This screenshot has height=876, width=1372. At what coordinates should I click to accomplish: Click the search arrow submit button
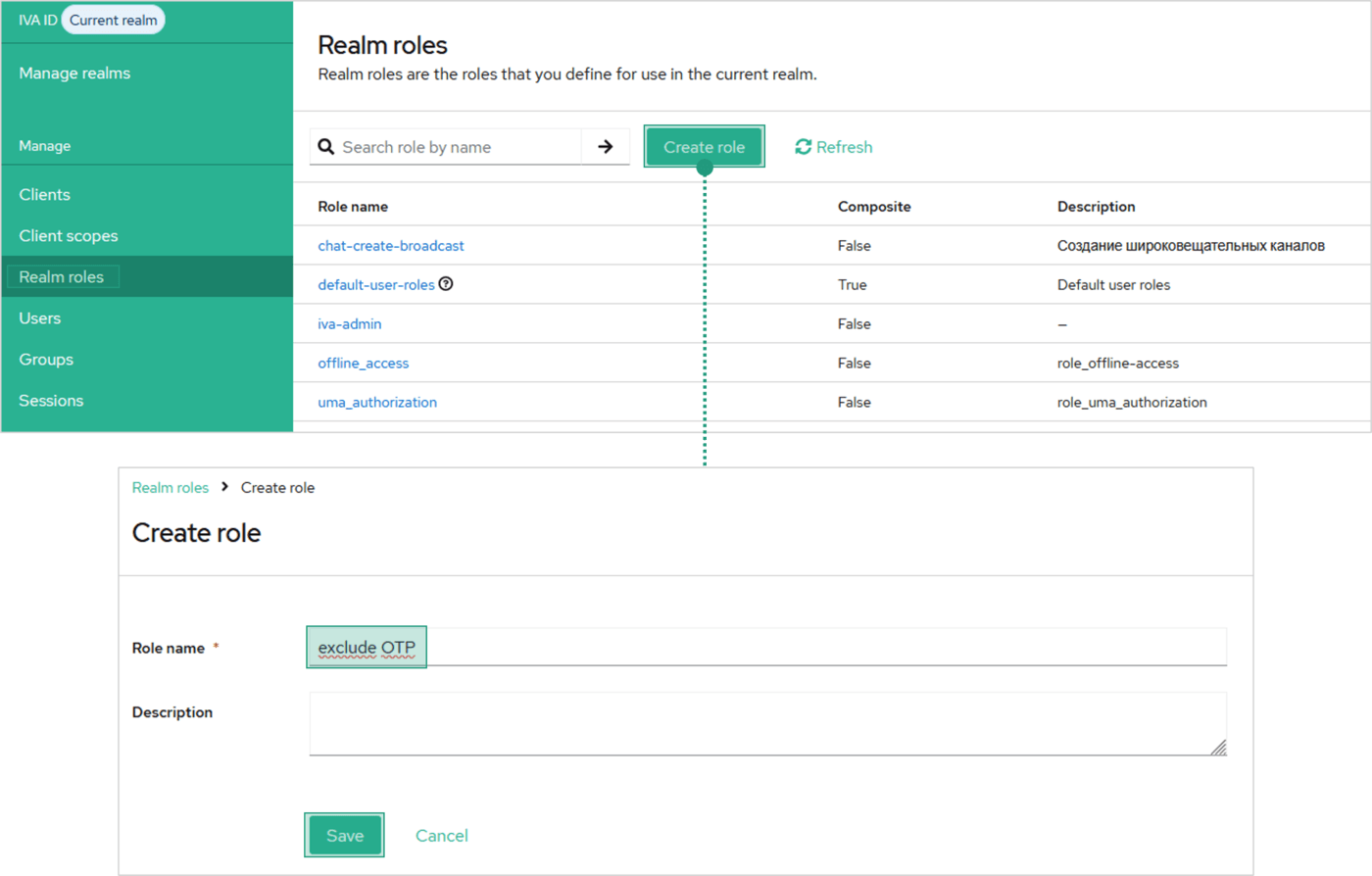(x=605, y=147)
